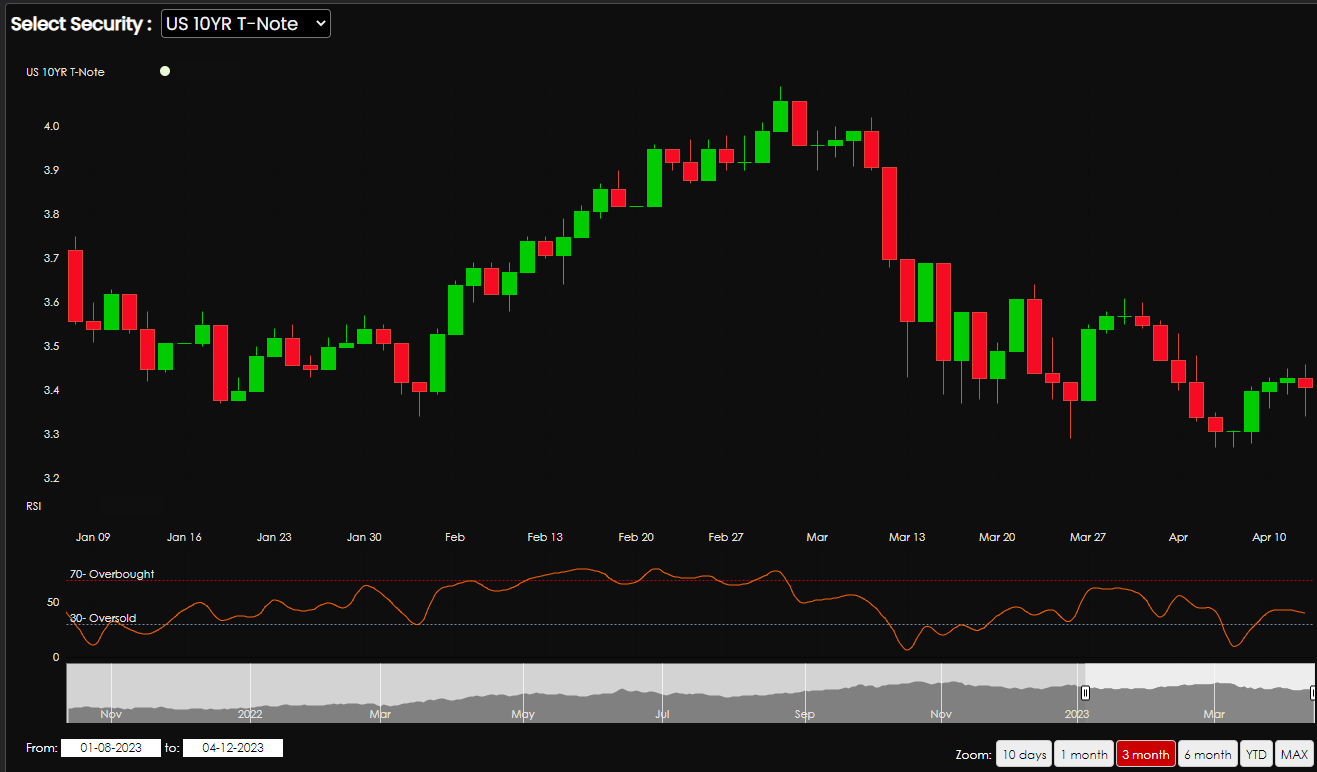Viewport: 1317px width, 772px height.
Task: Grab the right navigator range handle
Action: [1312, 692]
